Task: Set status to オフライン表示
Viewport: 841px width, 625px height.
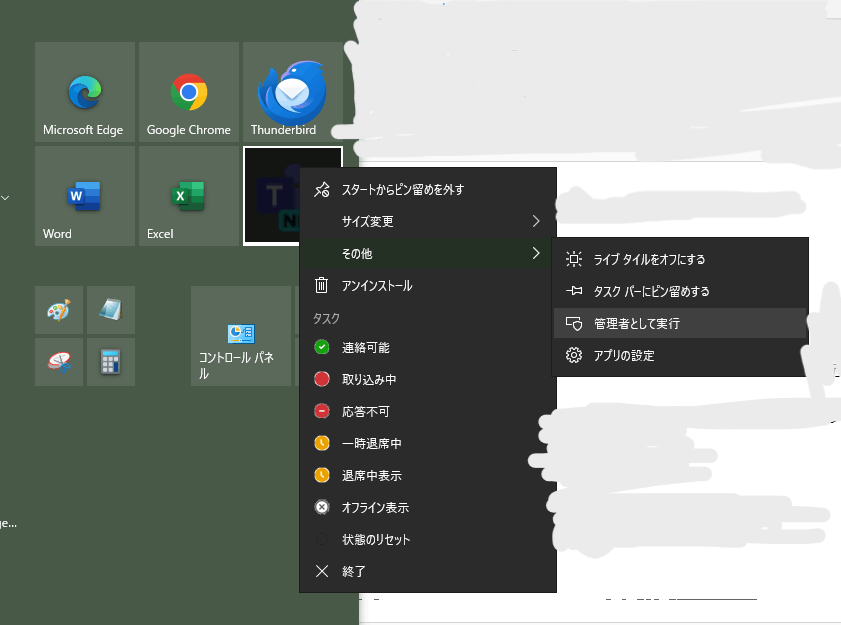Action: [x=428, y=507]
